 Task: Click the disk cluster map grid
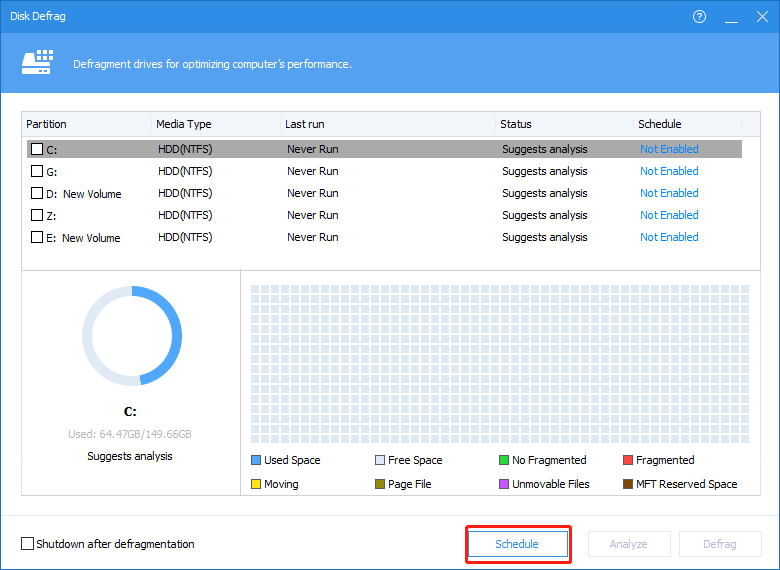499,364
